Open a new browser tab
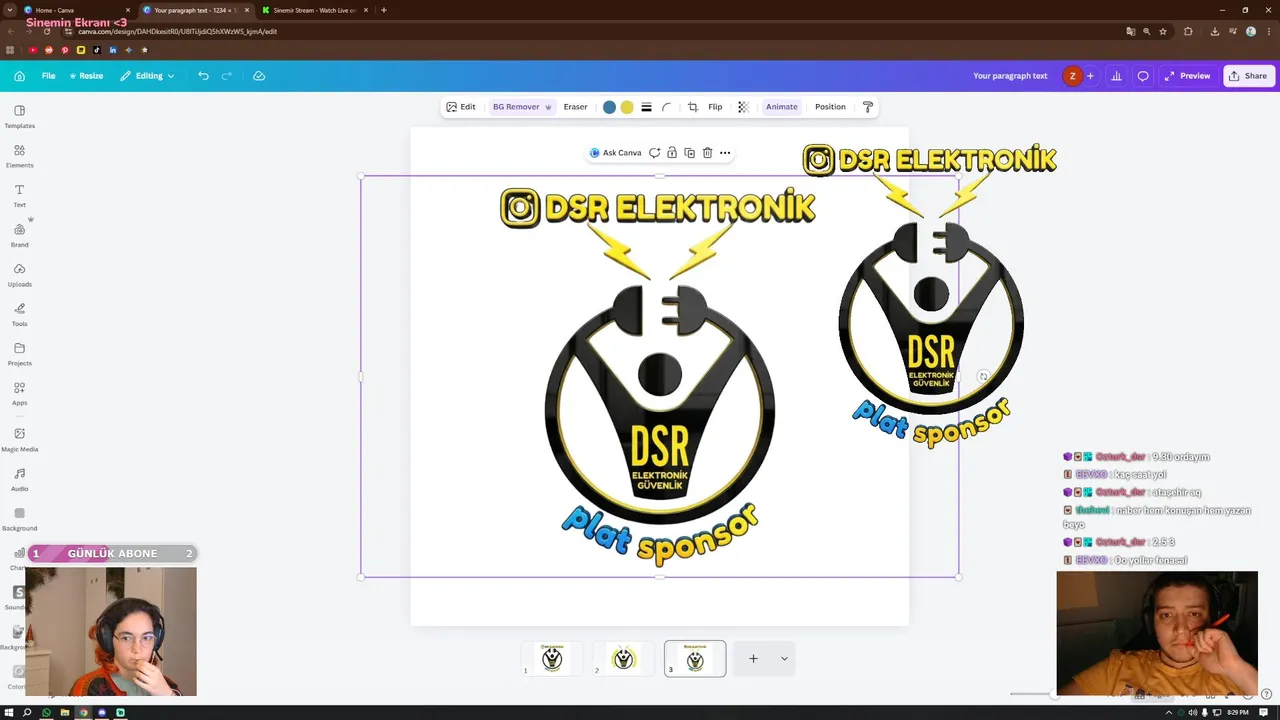This screenshot has height=720, width=1280. [384, 10]
